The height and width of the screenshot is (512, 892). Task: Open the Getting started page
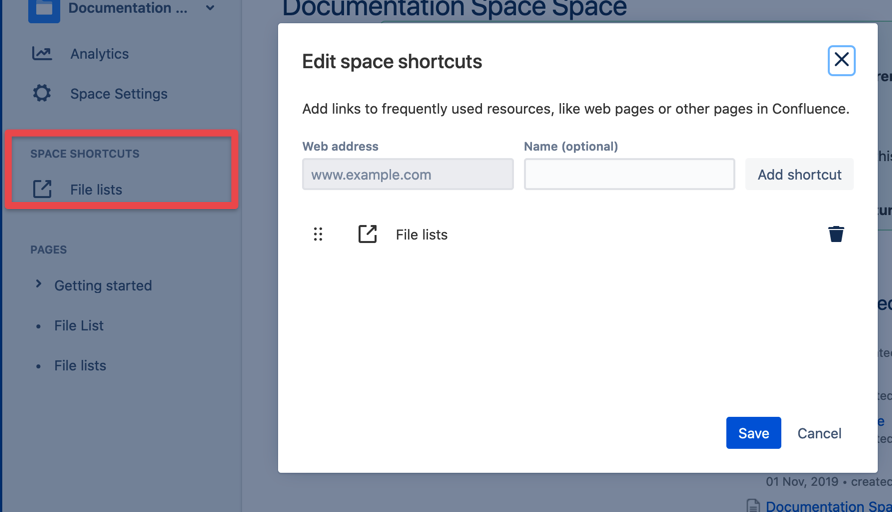tap(103, 286)
